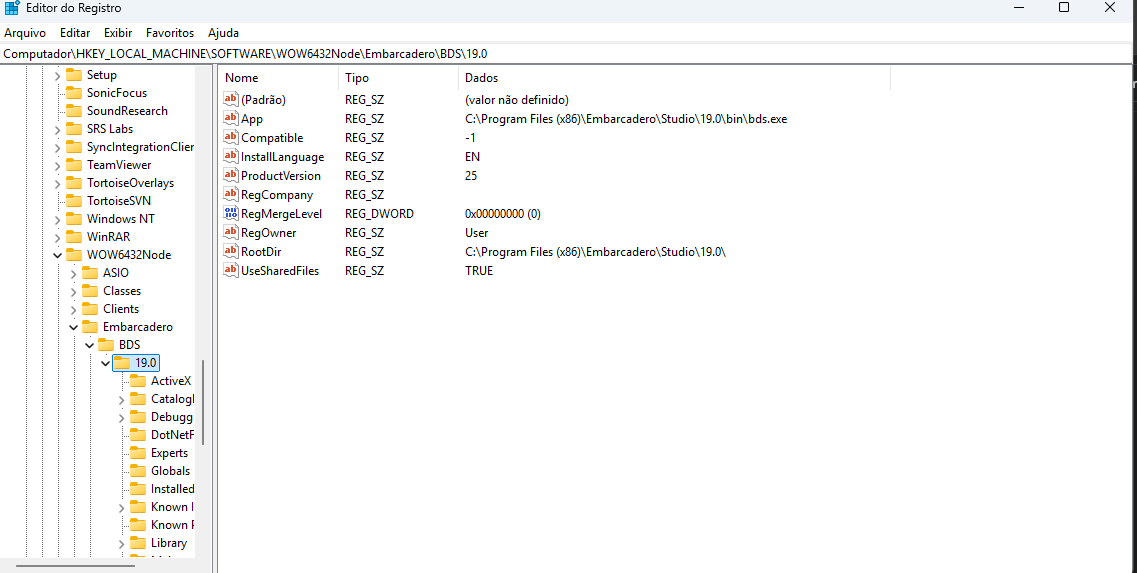Collapse the 19.0 key
This screenshot has height=573, width=1137.
[x=106, y=363]
